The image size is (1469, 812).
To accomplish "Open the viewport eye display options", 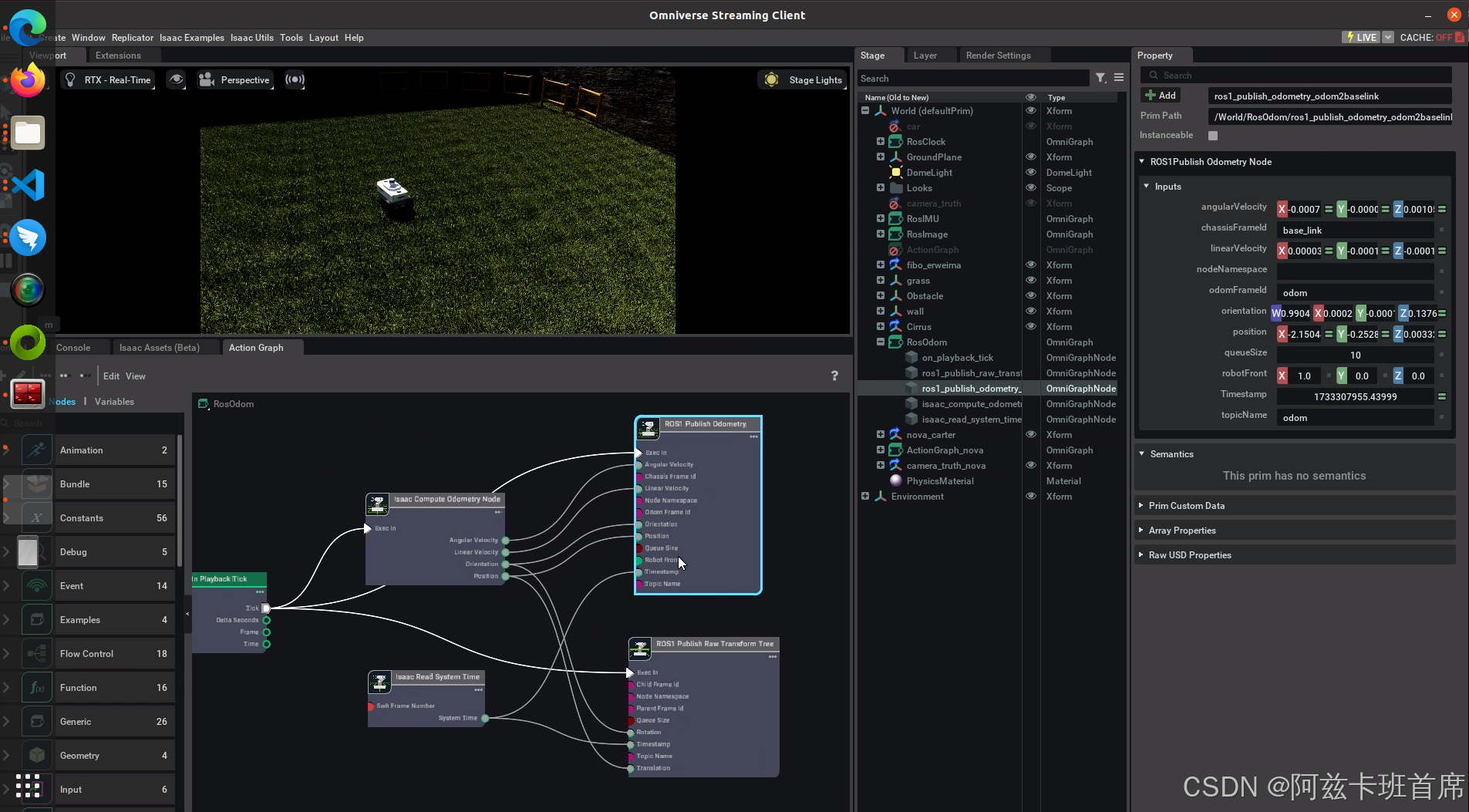I will click(177, 79).
